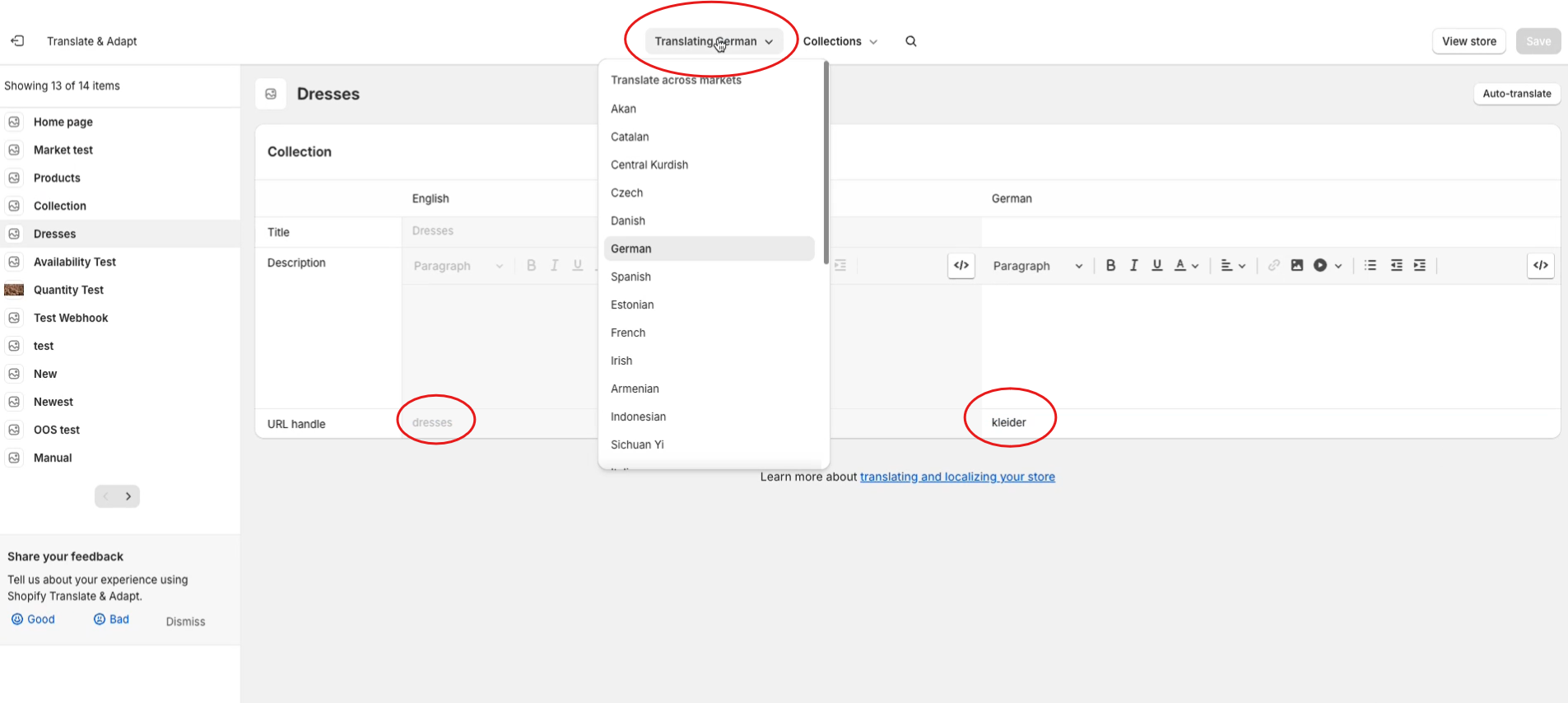This screenshot has height=703, width=1568.
Task: Select Armenian from language list
Action: click(709, 389)
